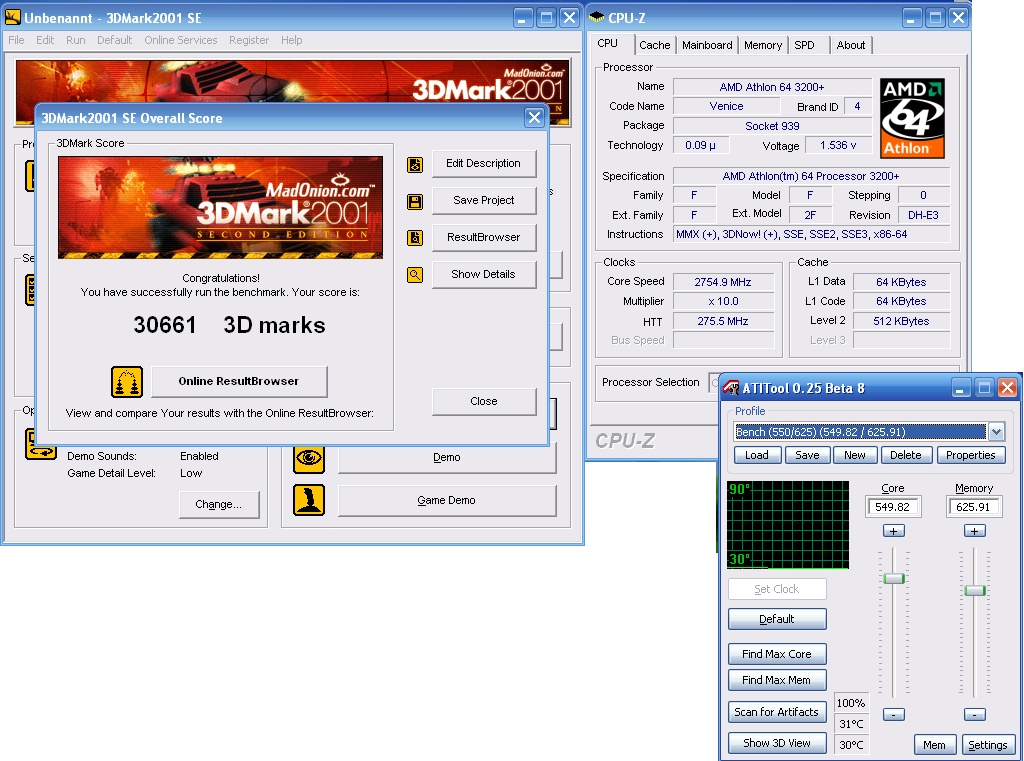
Task: Increase Memory clock with plus button
Action: (x=974, y=531)
